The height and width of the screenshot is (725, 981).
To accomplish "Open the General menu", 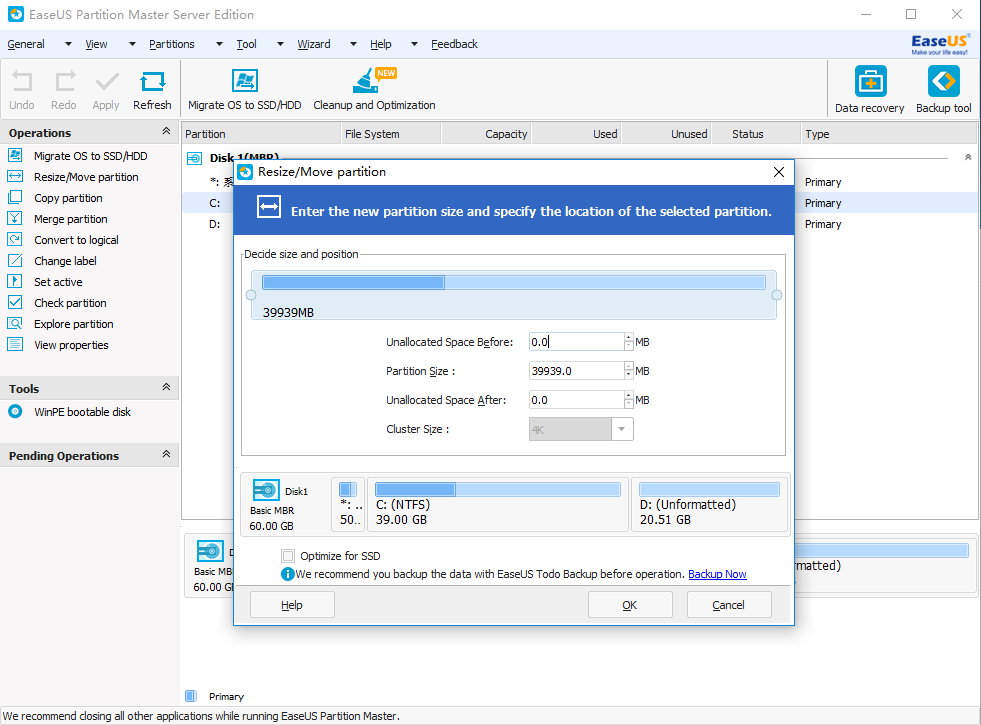I will tap(26, 44).
